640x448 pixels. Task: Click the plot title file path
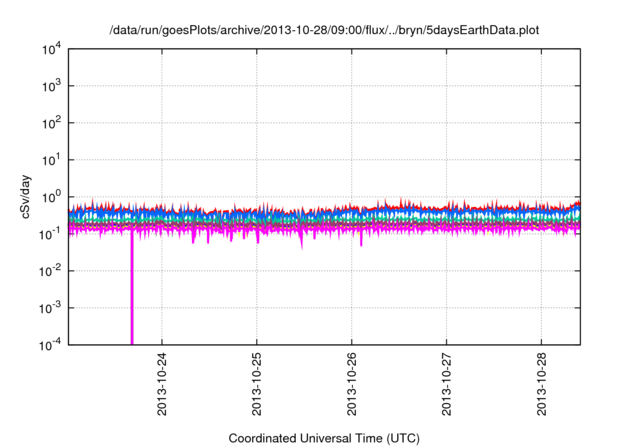point(324,31)
